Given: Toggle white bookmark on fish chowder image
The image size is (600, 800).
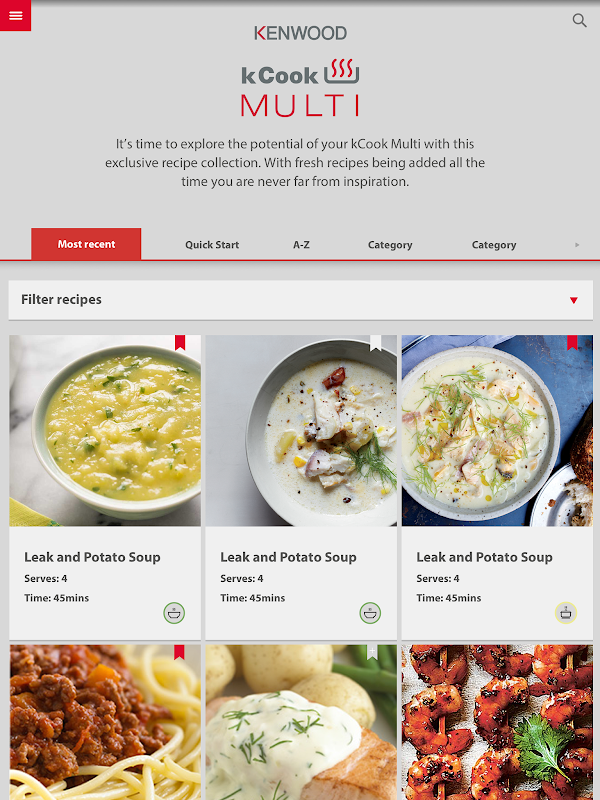Looking at the screenshot, I should pyautogui.click(x=376, y=342).
